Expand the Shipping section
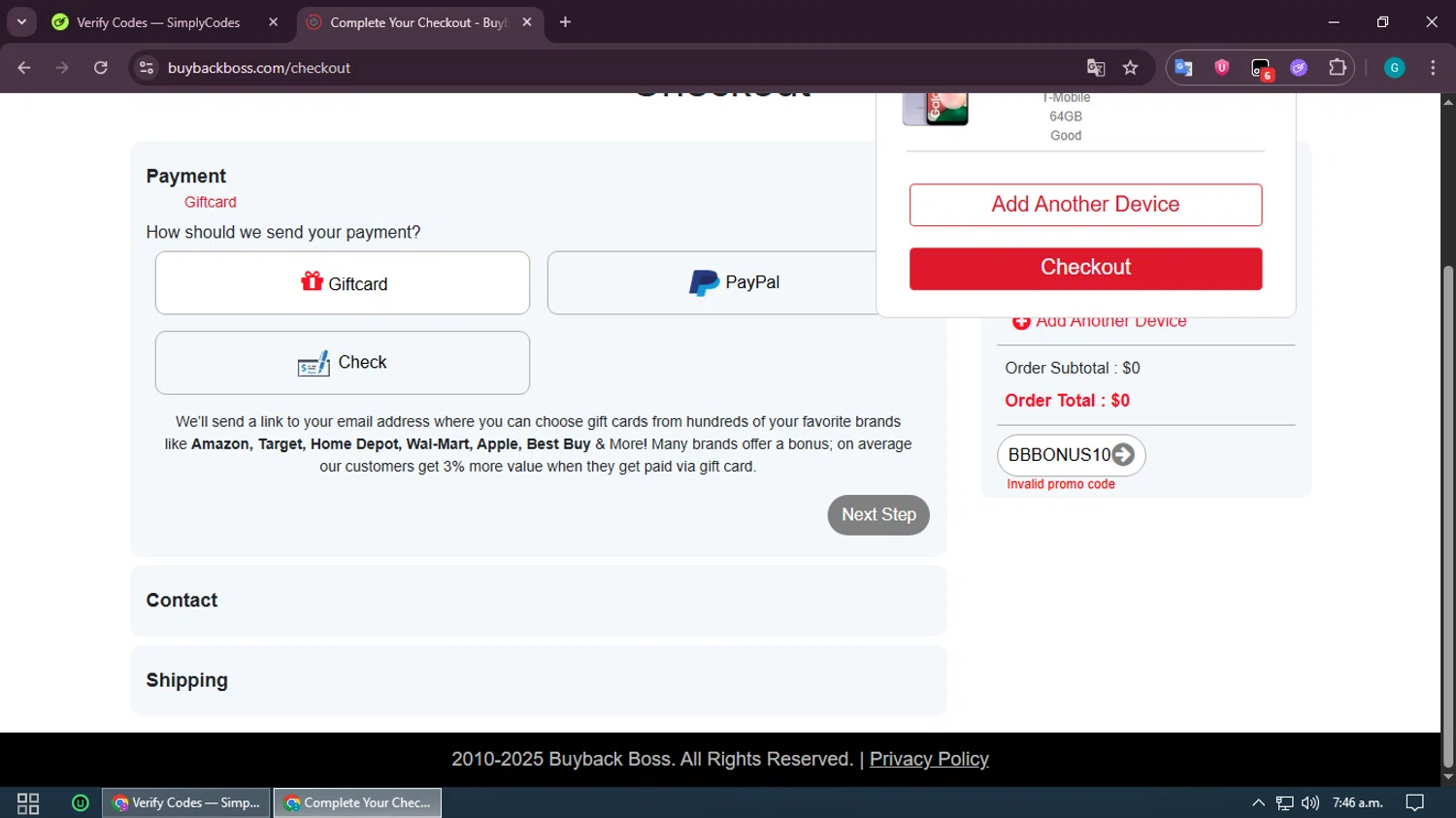This screenshot has width=1456, height=818. pyautogui.click(x=539, y=680)
